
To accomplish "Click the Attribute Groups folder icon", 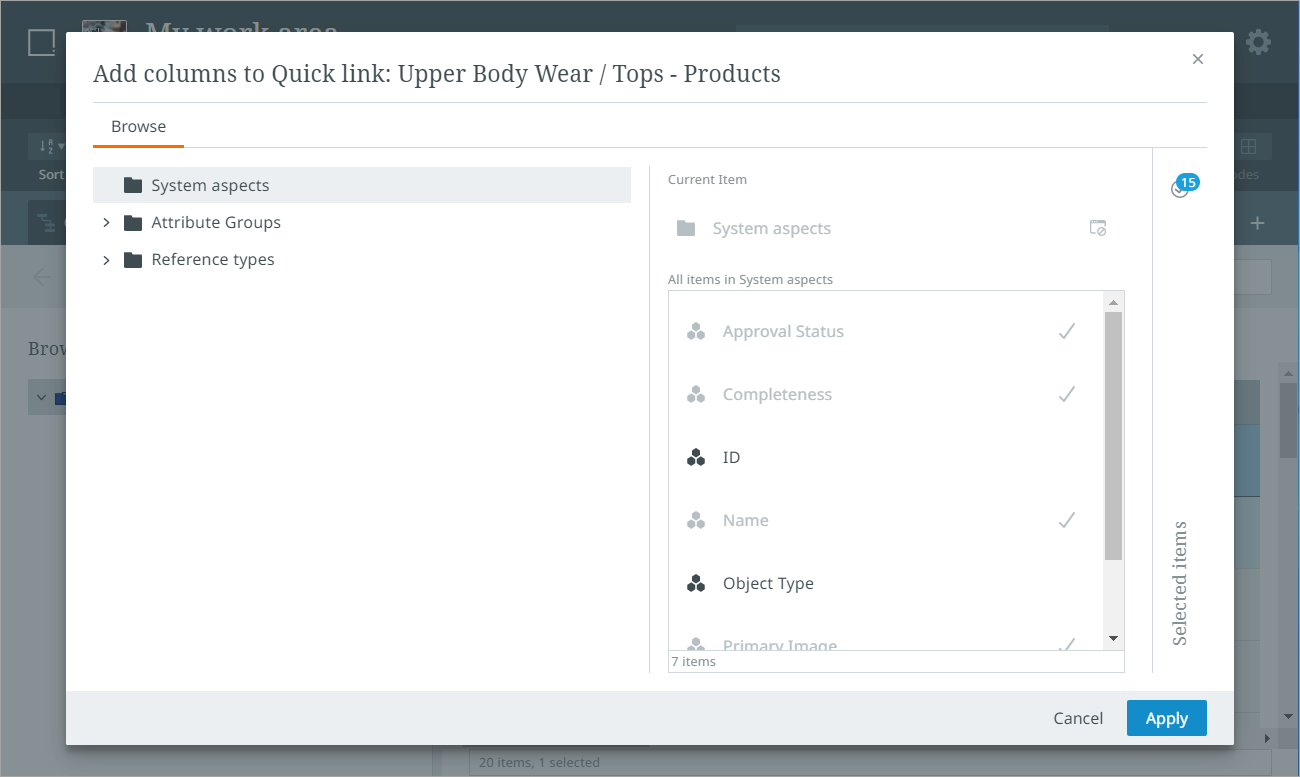I will point(133,222).
